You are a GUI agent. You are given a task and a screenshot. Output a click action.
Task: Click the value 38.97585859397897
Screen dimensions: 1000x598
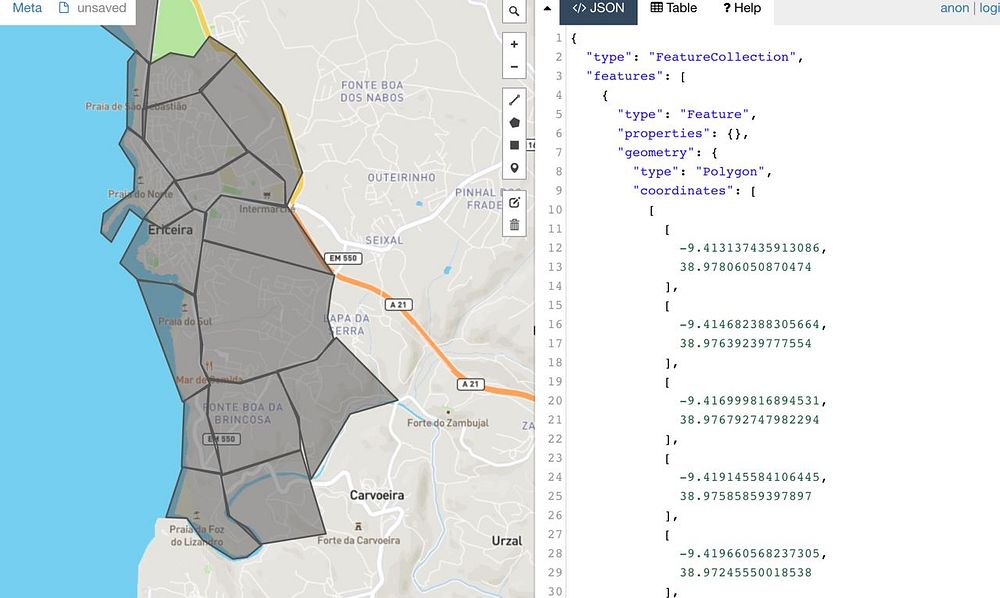pos(745,497)
